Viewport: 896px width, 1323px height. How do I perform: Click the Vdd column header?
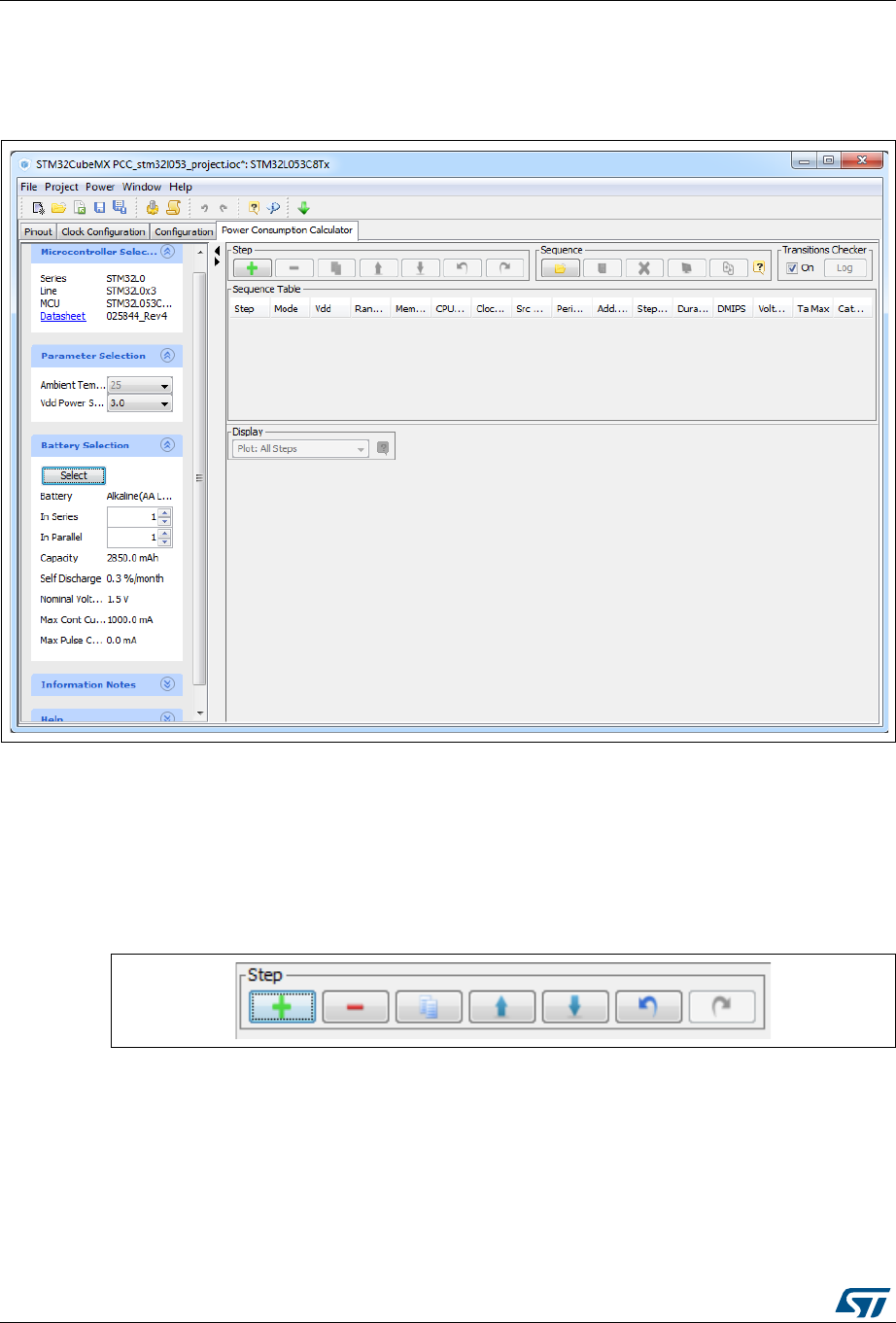coord(329,308)
